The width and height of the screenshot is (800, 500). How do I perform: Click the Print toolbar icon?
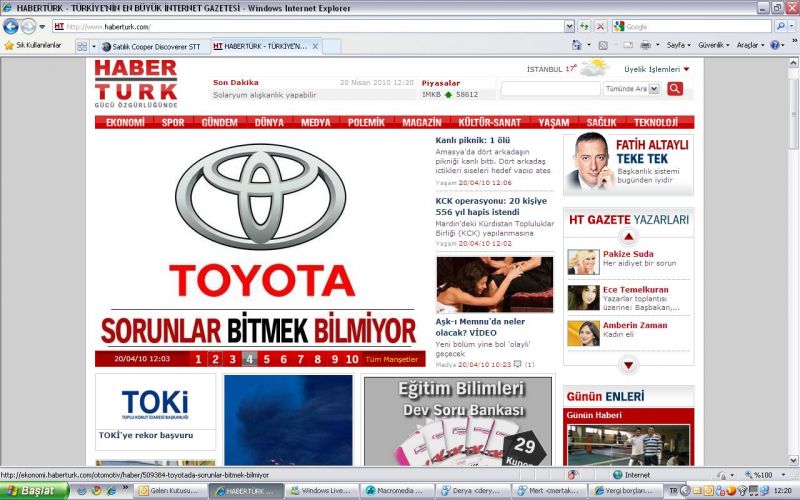click(645, 46)
